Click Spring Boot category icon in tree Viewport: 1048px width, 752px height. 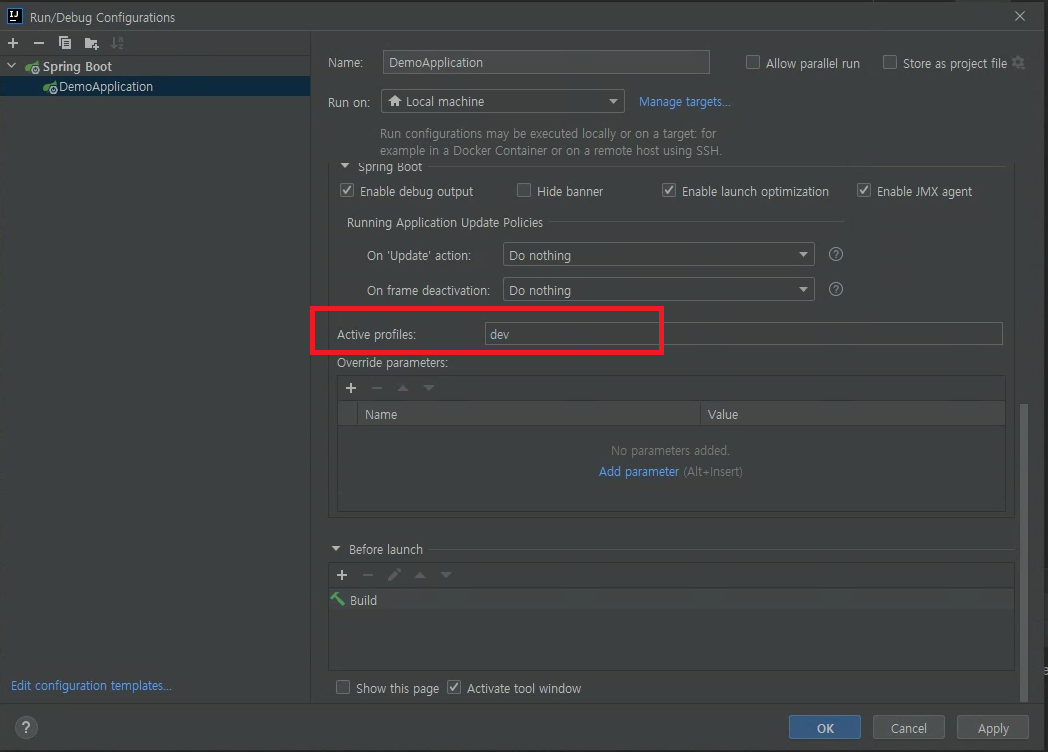[32, 67]
